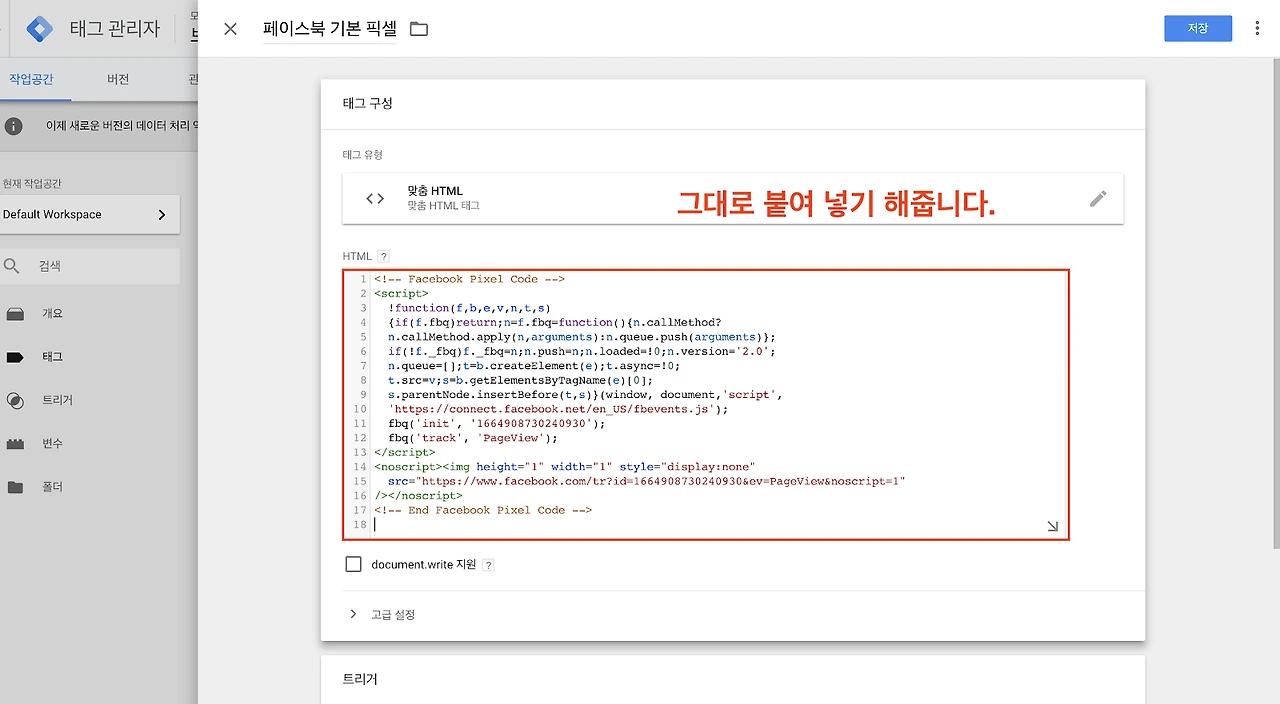Click the 태그 유형 label
Image resolution: width=1280 pixels, height=704 pixels.
pos(362,155)
